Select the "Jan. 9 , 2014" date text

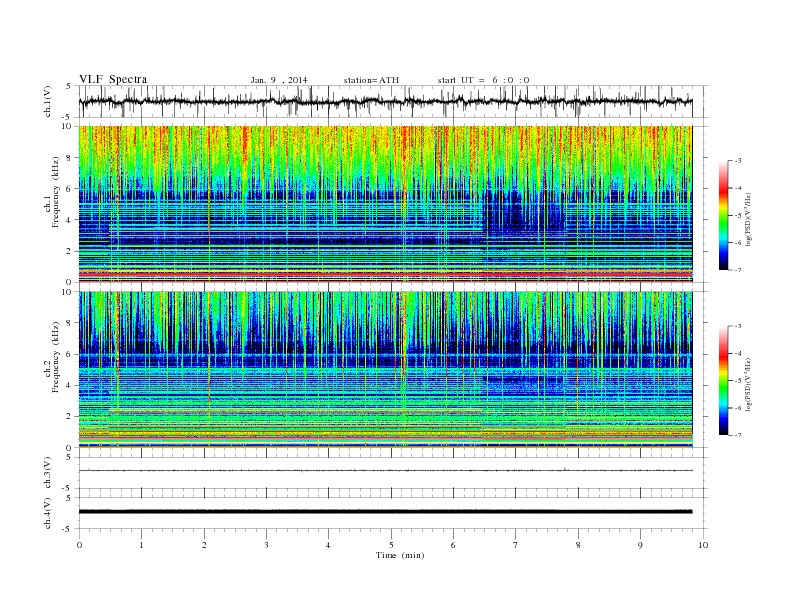tap(279, 80)
